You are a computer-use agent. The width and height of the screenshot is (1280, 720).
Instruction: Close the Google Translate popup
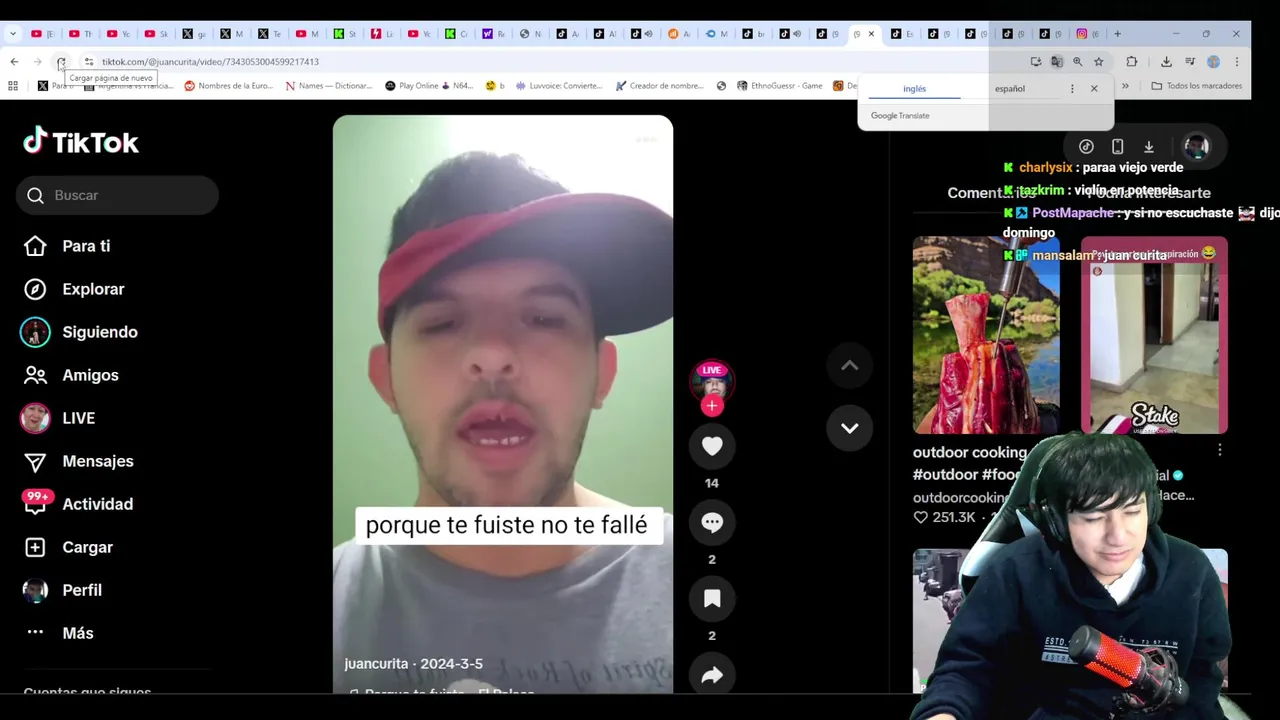(1094, 89)
